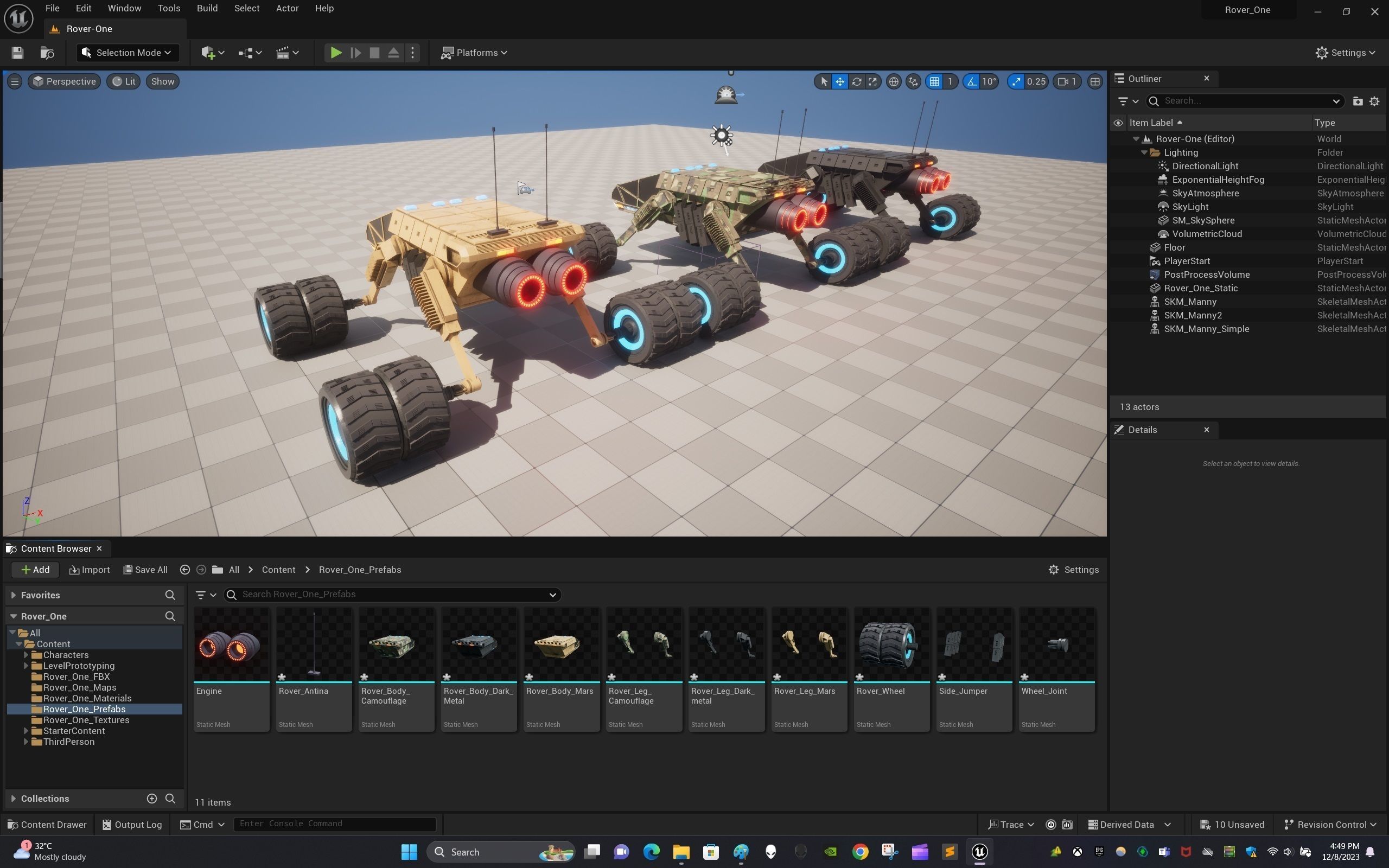
Task: Open the Build menu
Action: pos(207,9)
